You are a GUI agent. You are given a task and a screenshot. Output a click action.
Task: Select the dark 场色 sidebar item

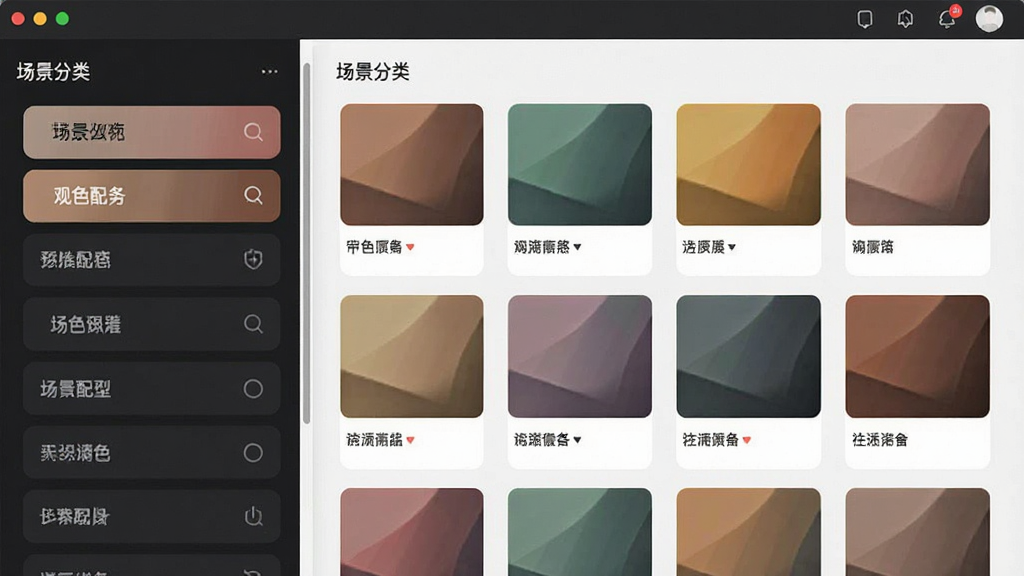[x=152, y=324]
